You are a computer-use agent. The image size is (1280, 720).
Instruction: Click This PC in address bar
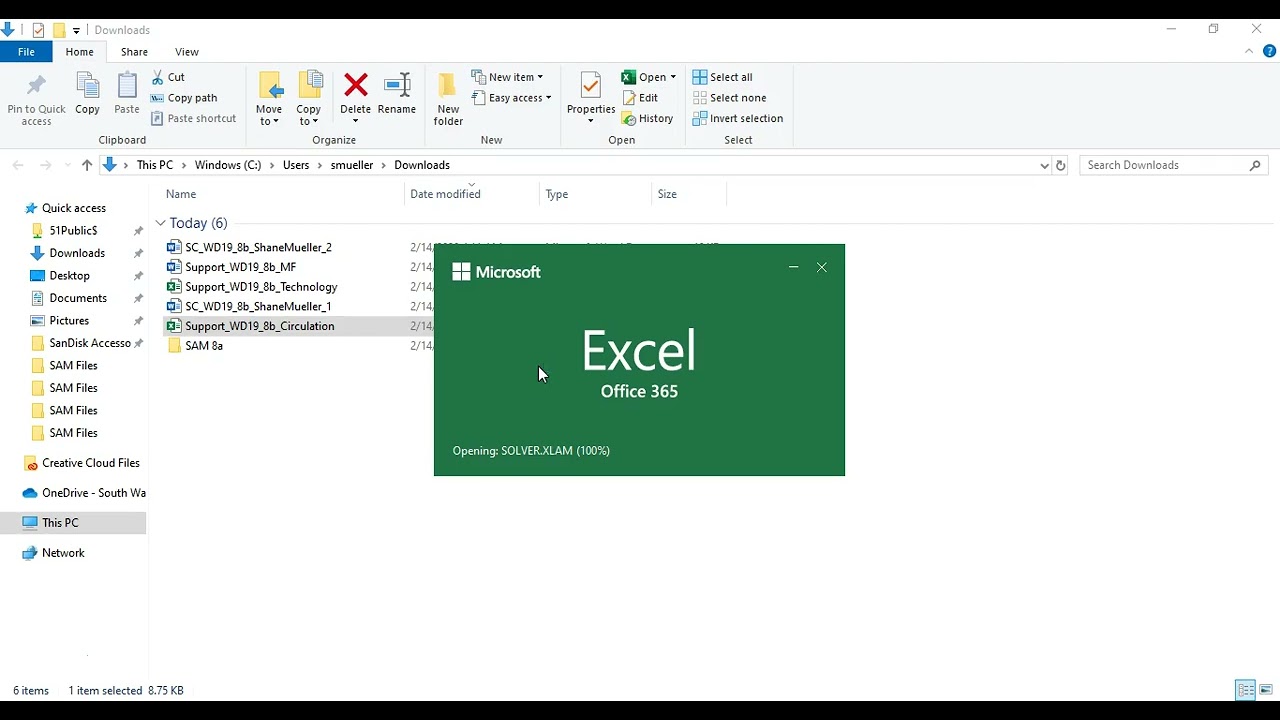(x=155, y=165)
